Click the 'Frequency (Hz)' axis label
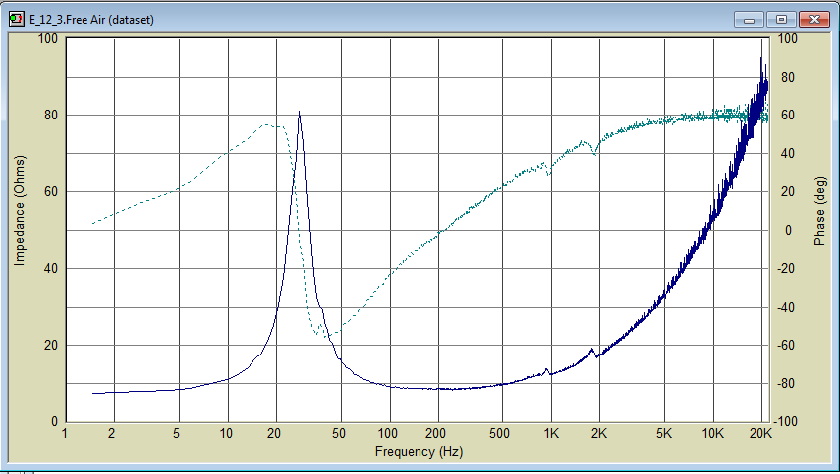The image size is (840, 474). click(418, 452)
